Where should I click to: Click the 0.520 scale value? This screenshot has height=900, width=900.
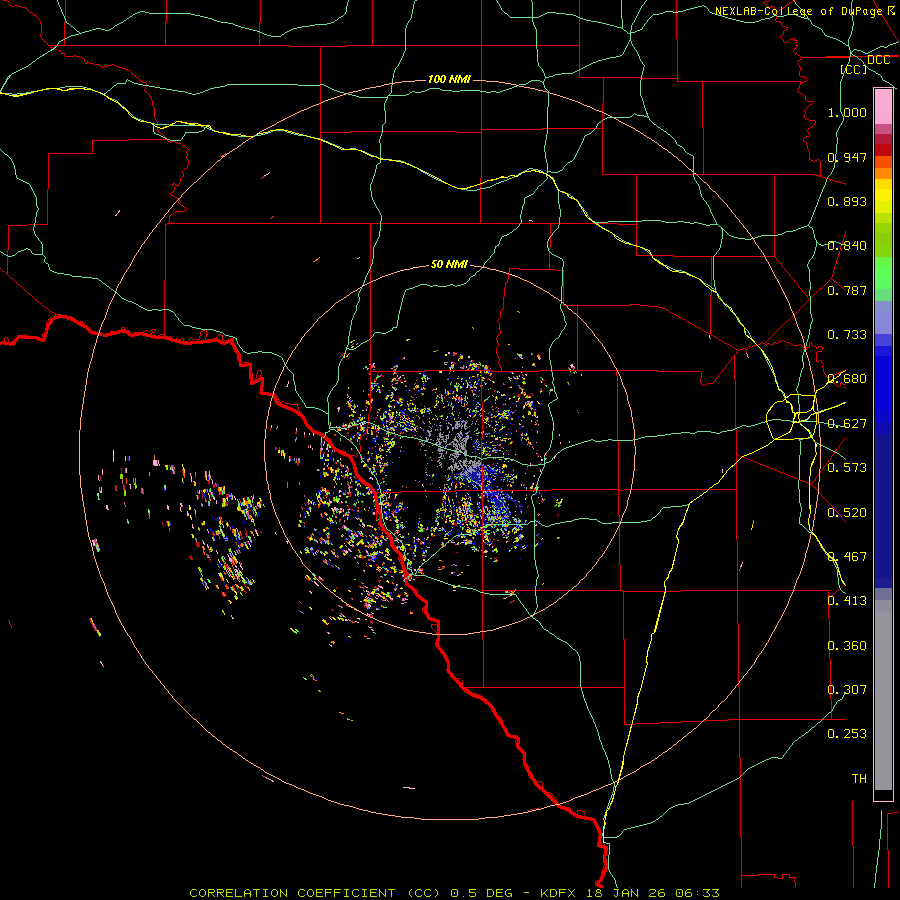(847, 513)
